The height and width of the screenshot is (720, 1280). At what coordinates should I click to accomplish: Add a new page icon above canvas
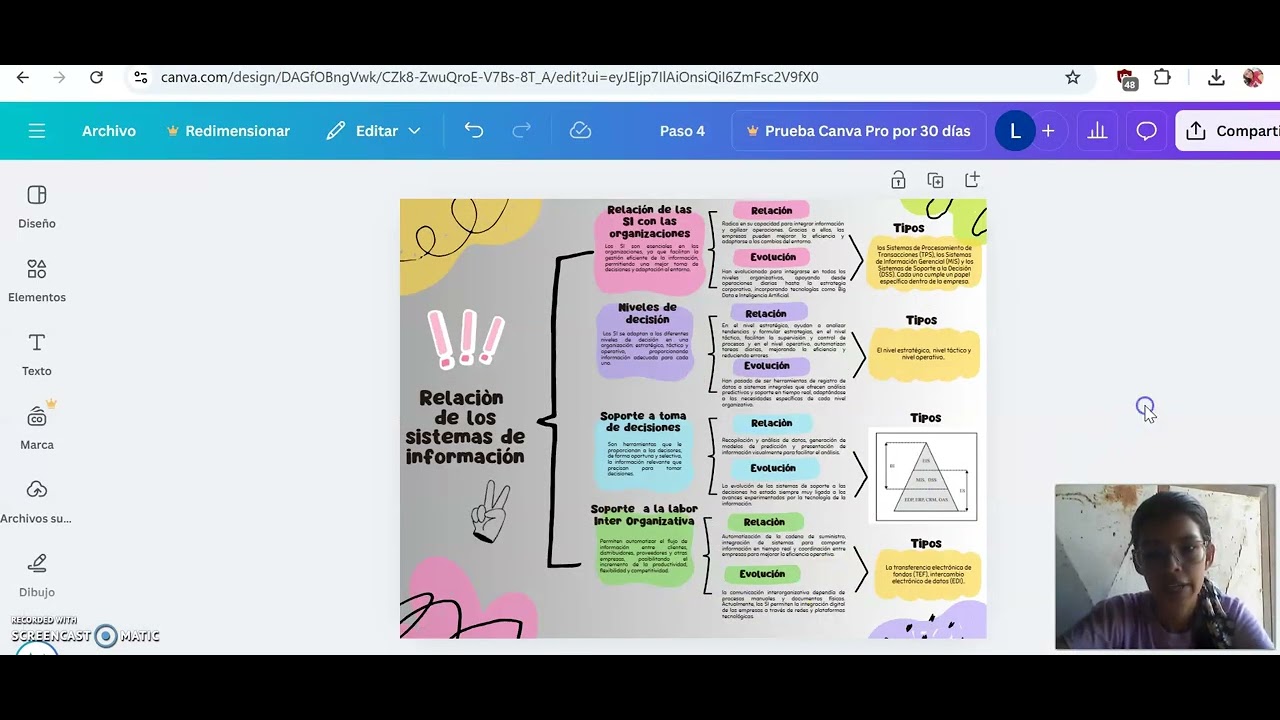point(972,180)
